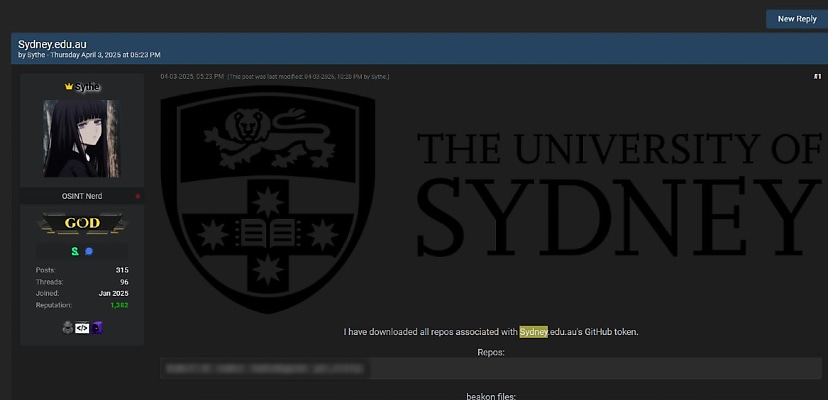Click the highlighted word Sydney in the post
Image resolution: width=828 pixels, height=400 pixels.
coord(533,332)
